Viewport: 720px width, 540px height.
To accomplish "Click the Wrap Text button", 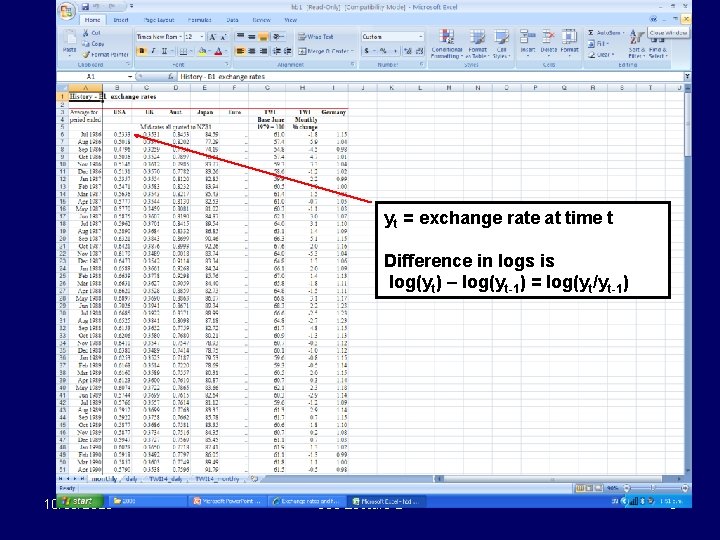I will click(316, 37).
